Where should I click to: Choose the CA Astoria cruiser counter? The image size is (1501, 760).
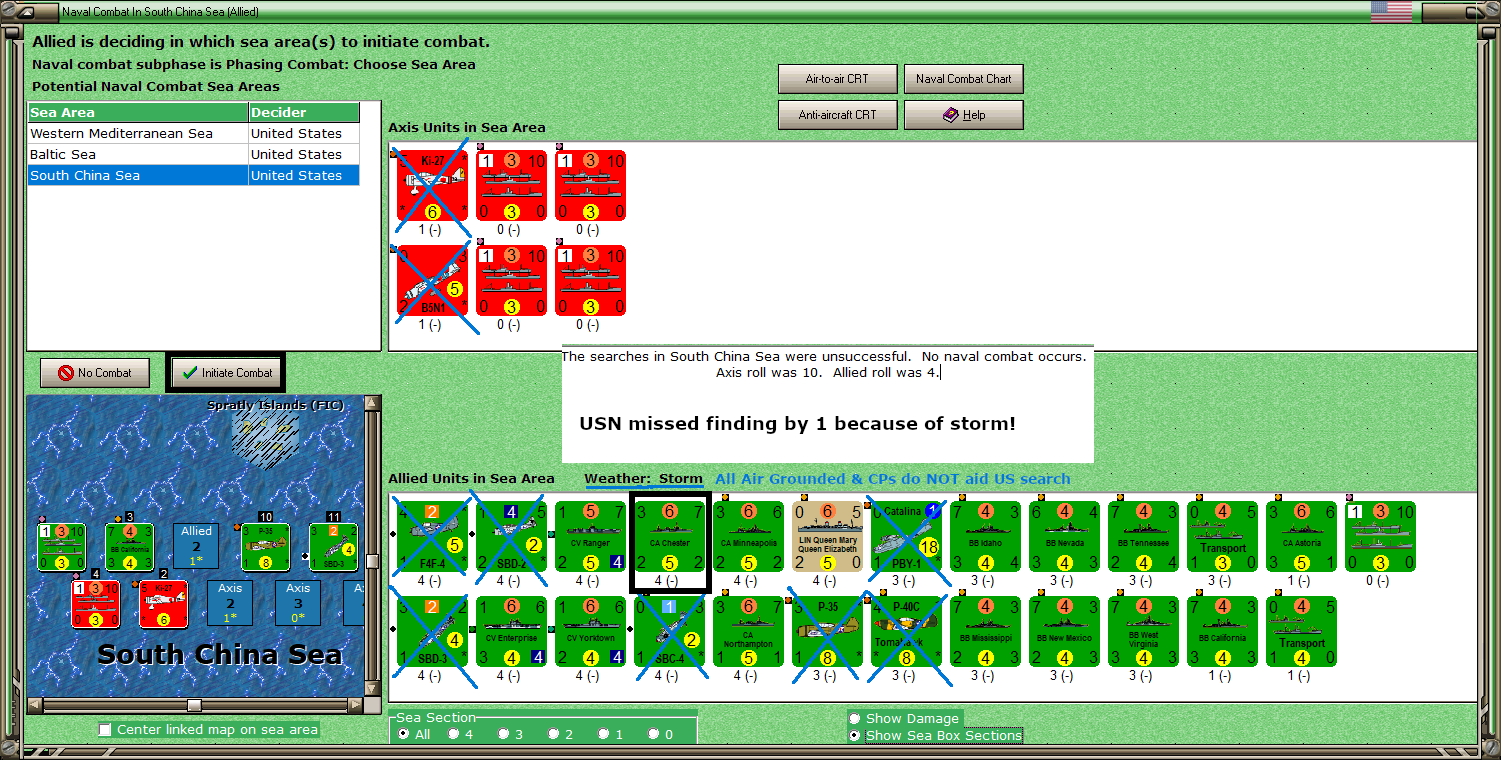(1301, 536)
